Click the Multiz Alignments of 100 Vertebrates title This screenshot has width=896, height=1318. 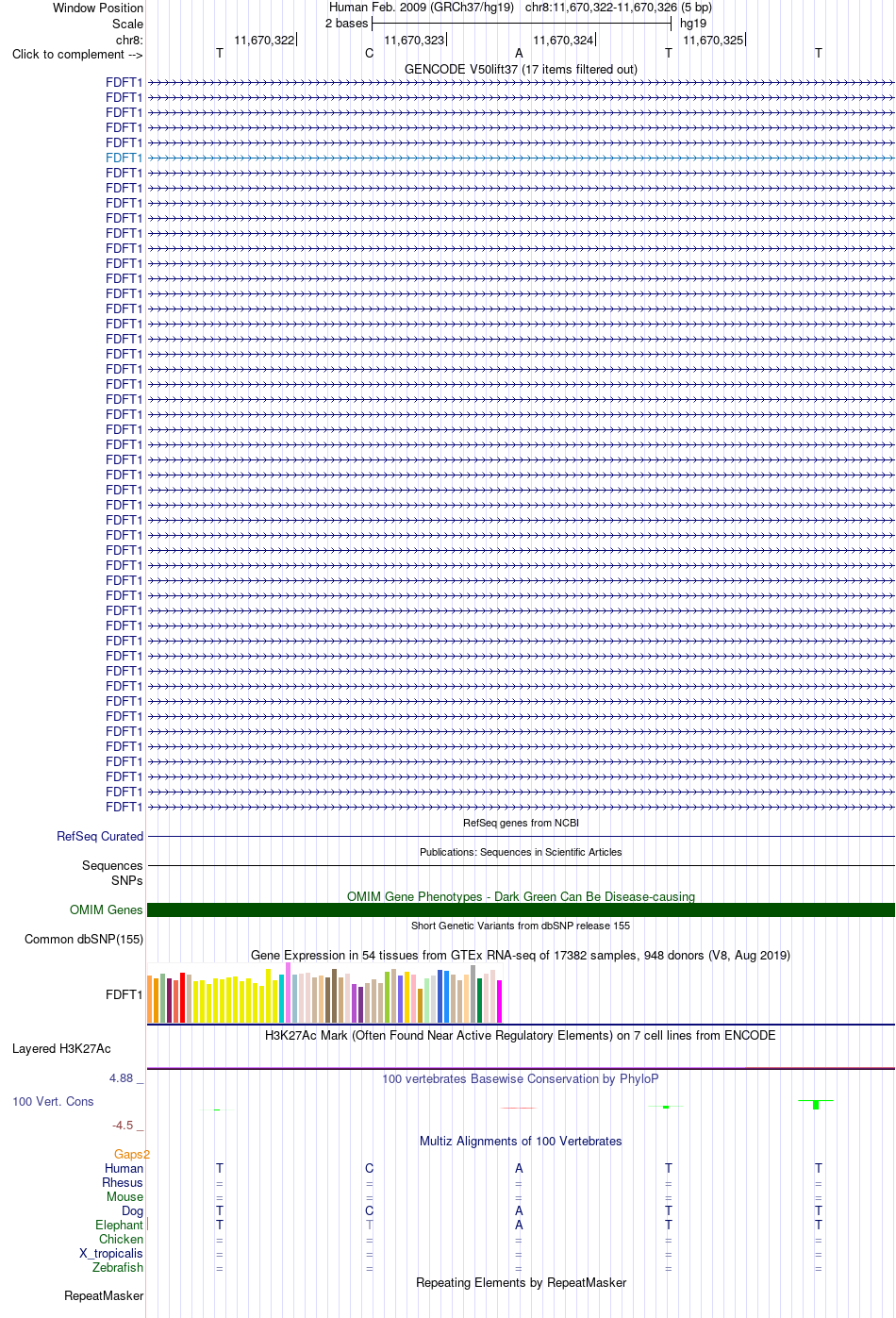(x=521, y=1141)
